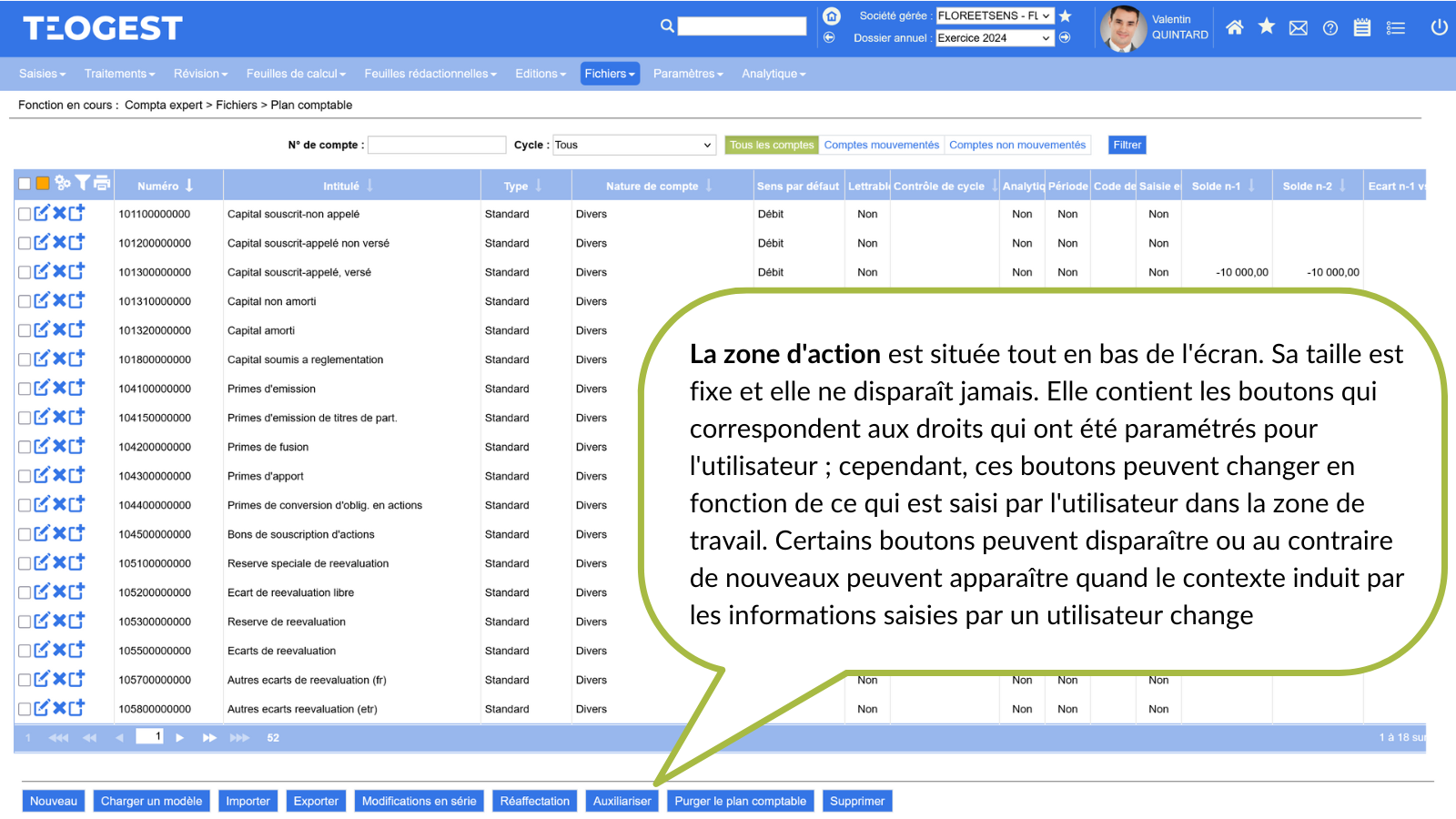Check the box for account 101200000000

pos(25,243)
